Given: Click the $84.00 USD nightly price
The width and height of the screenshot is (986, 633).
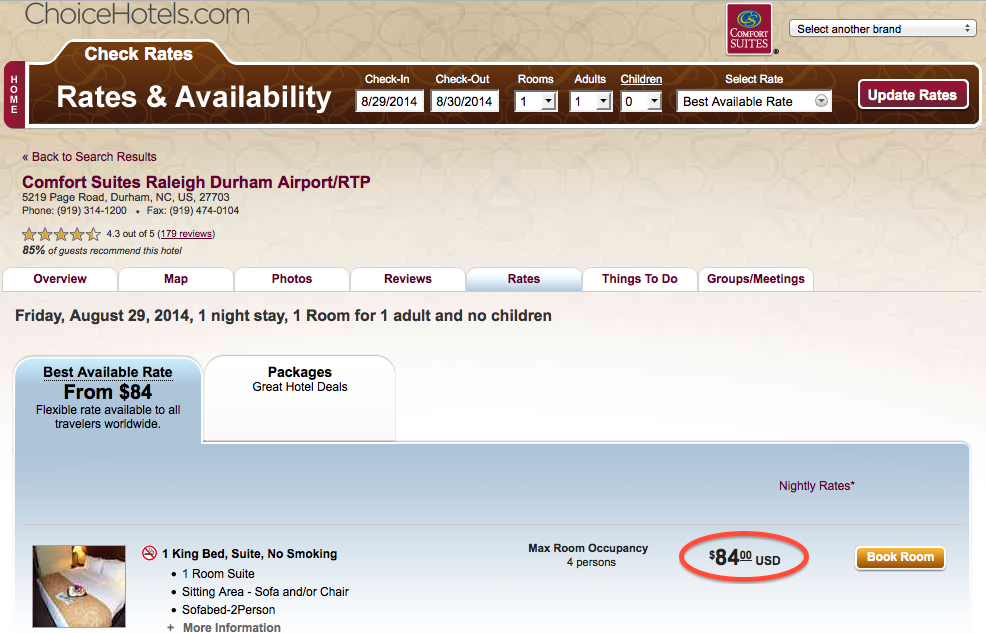Looking at the screenshot, I should 745,558.
